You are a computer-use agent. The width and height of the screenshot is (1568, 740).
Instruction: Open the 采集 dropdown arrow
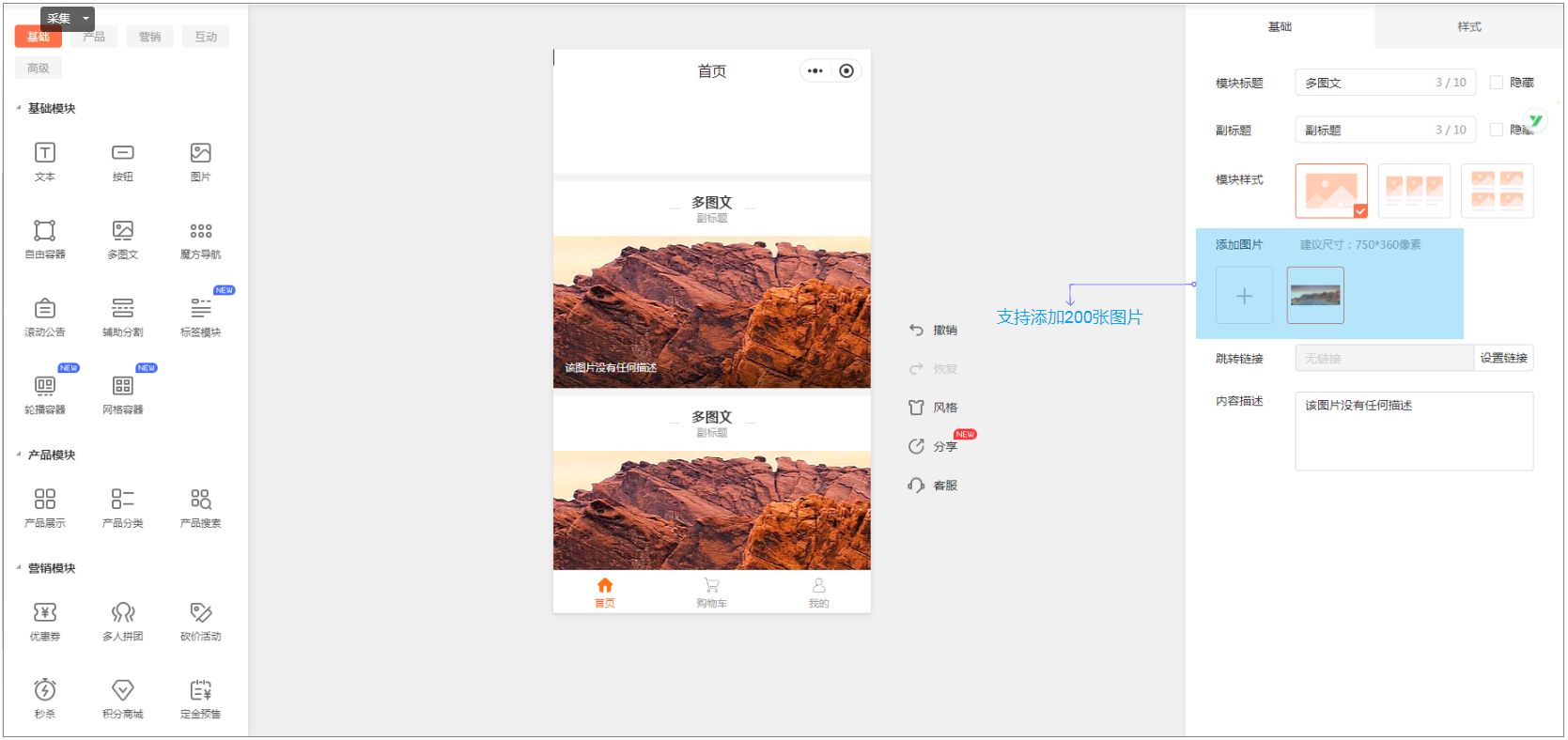(85, 18)
